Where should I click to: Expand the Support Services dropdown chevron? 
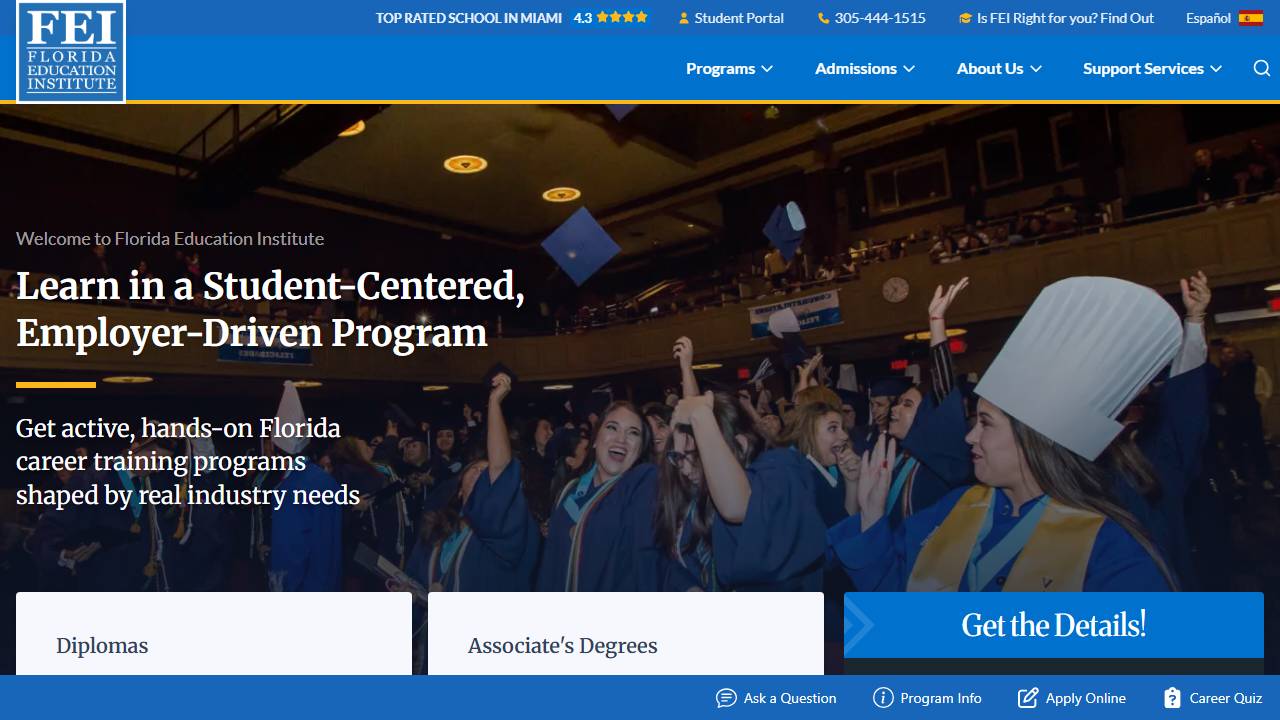(1216, 69)
